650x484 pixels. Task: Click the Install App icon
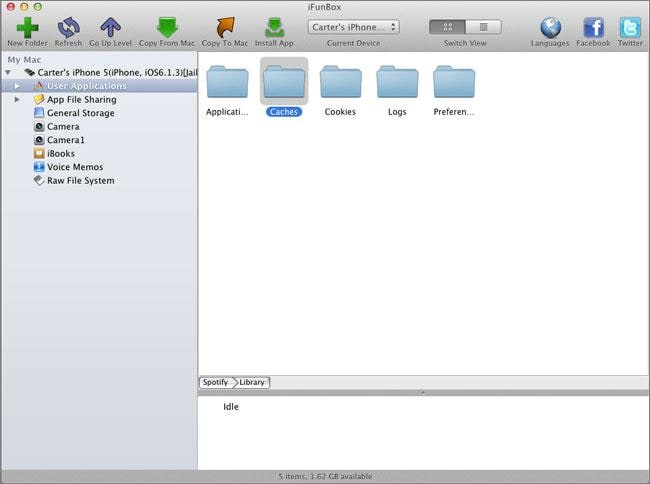click(274, 27)
